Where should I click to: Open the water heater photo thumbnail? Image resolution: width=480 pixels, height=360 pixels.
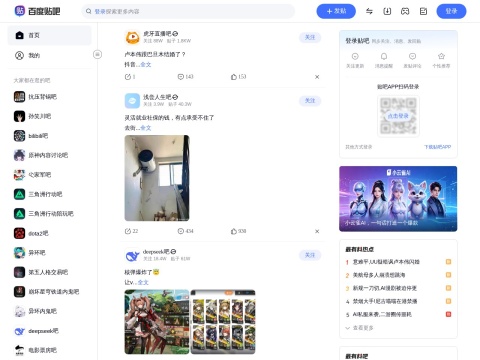[157, 178]
